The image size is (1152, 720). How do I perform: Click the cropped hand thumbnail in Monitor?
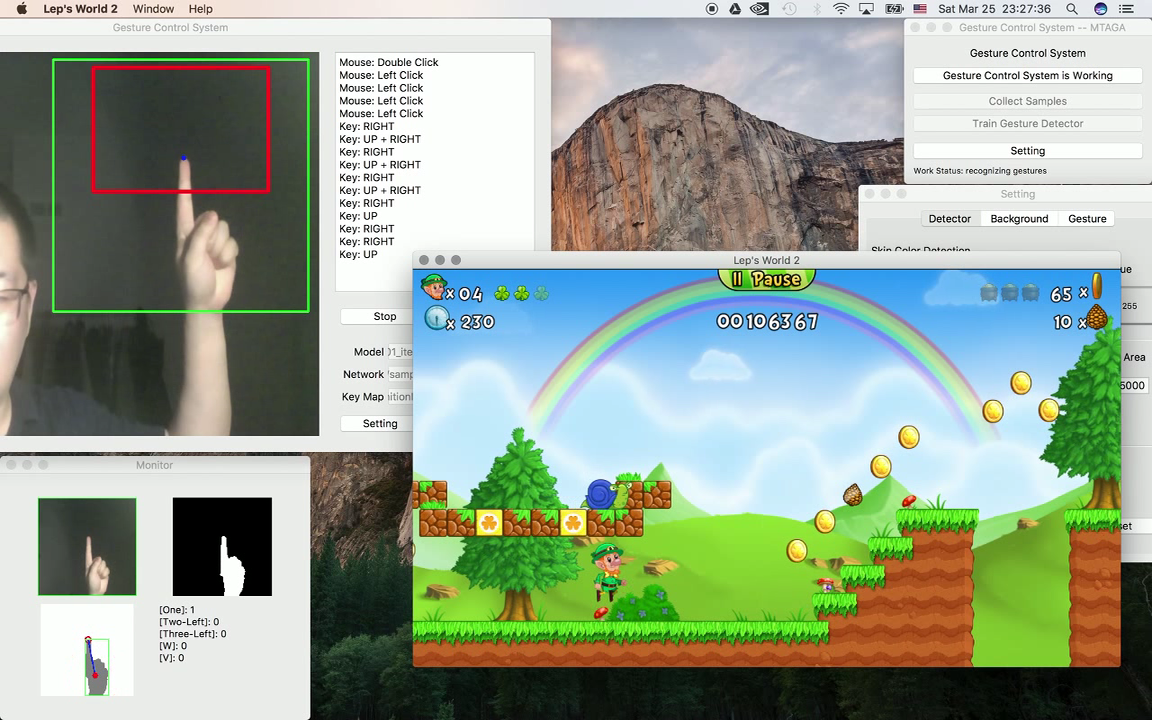point(87,547)
